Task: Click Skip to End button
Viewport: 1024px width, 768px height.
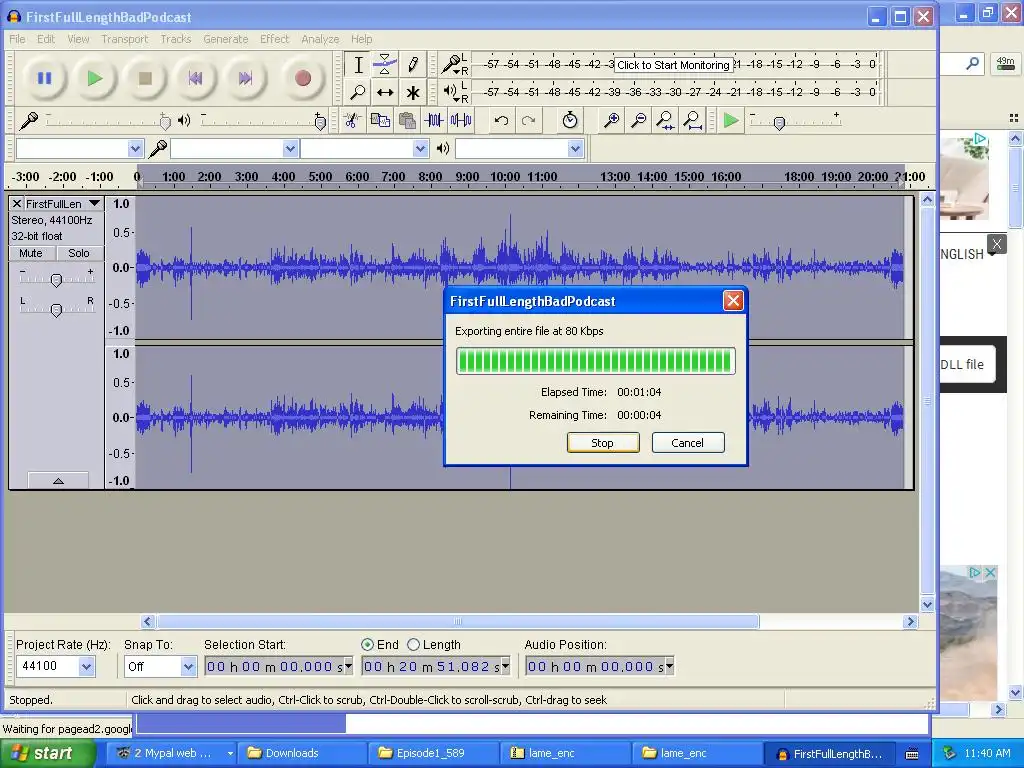Action: [x=246, y=78]
